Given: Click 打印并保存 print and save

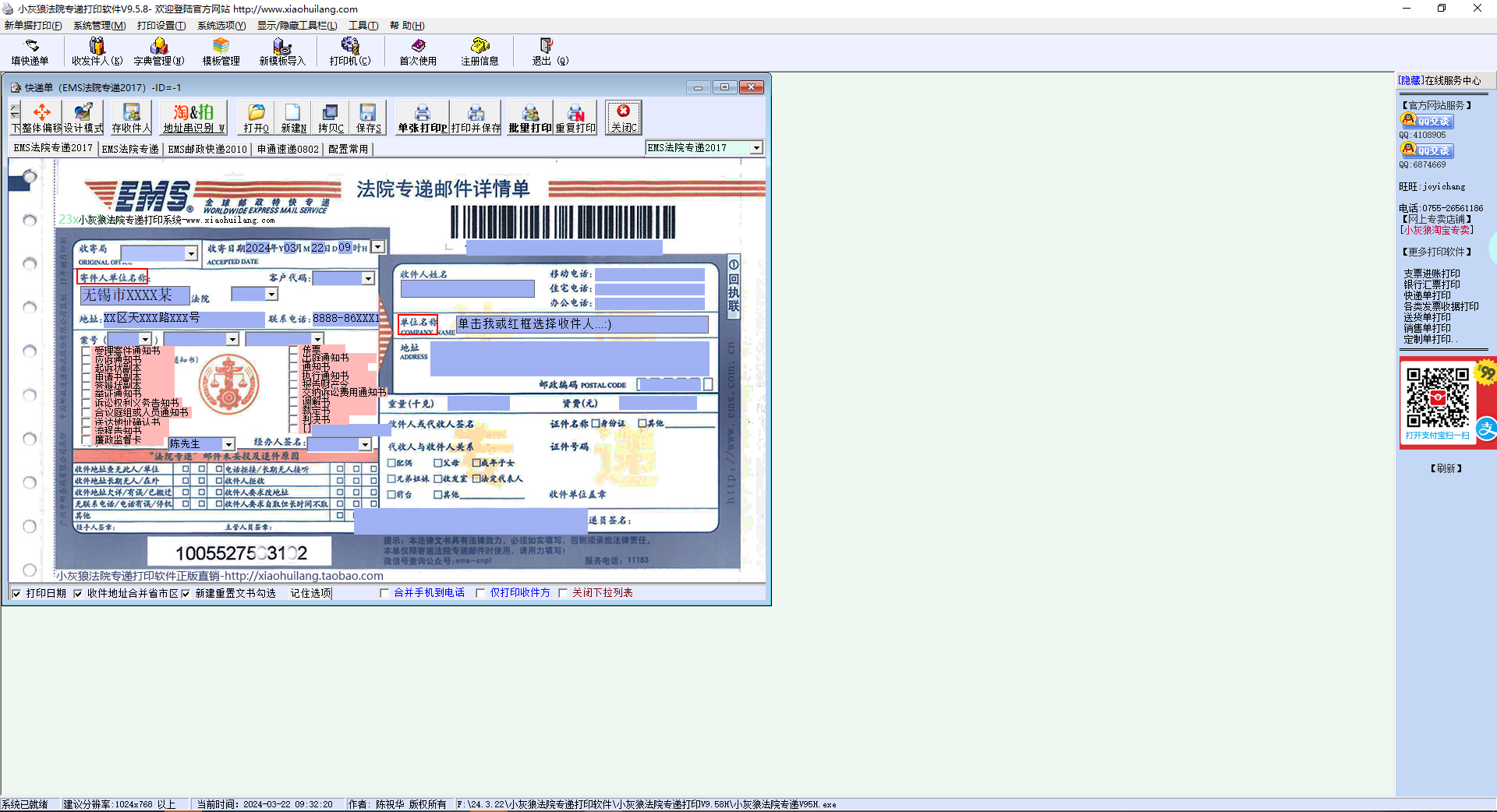Looking at the screenshot, I should pos(476,118).
